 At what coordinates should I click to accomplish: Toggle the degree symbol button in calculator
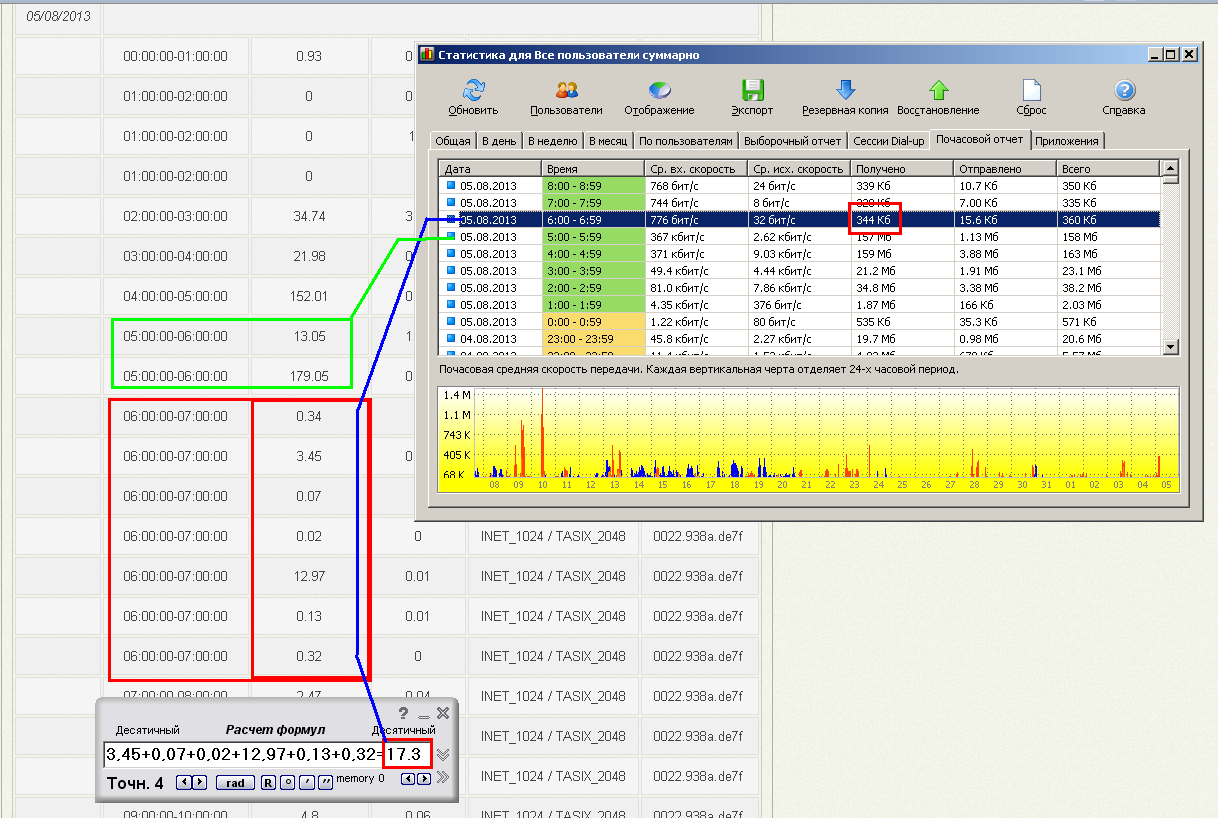pos(287,782)
